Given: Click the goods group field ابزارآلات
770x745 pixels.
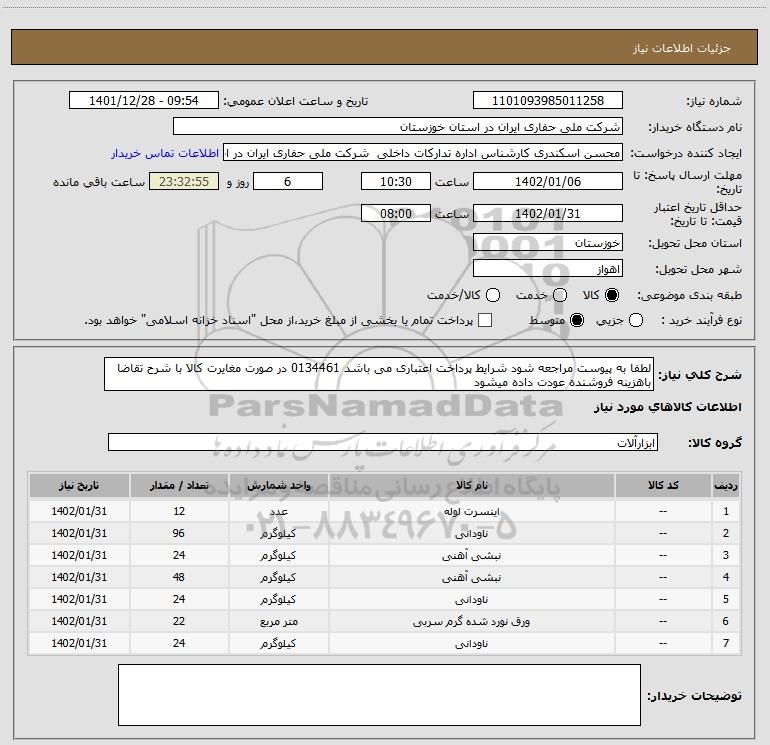Looking at the screenshot, I should [x=383, y=442].
